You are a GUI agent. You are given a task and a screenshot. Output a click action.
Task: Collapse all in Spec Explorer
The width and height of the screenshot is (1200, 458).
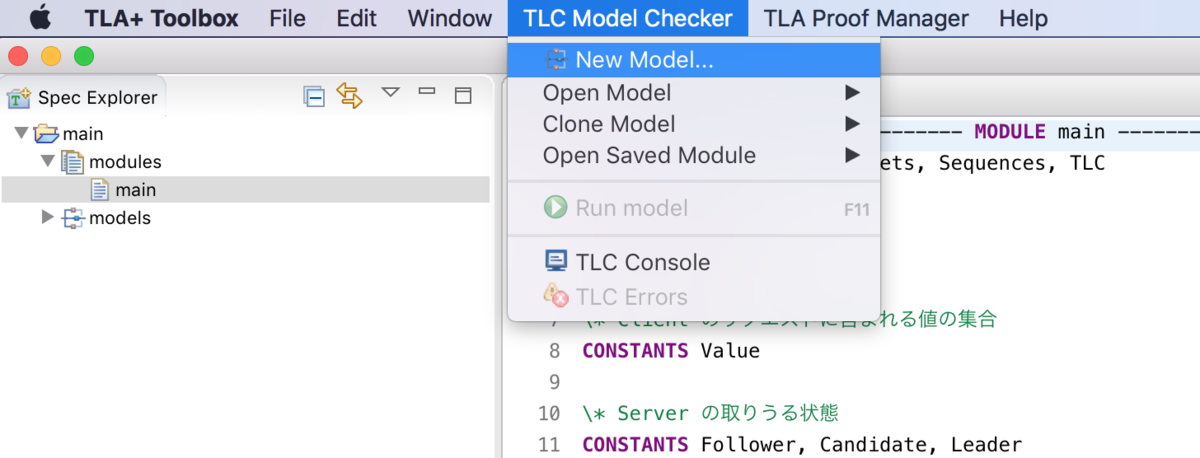[x=314, y=96]
